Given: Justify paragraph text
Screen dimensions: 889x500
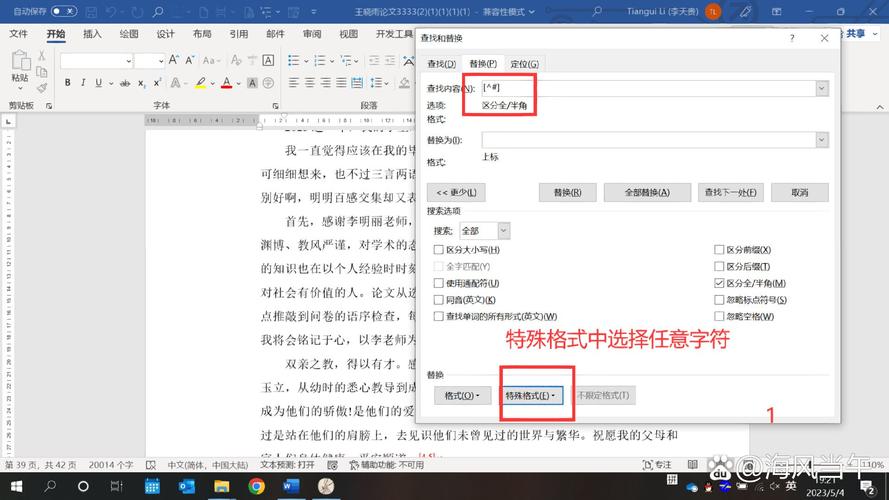Looking at the screenshot, I should coord(341,83).
